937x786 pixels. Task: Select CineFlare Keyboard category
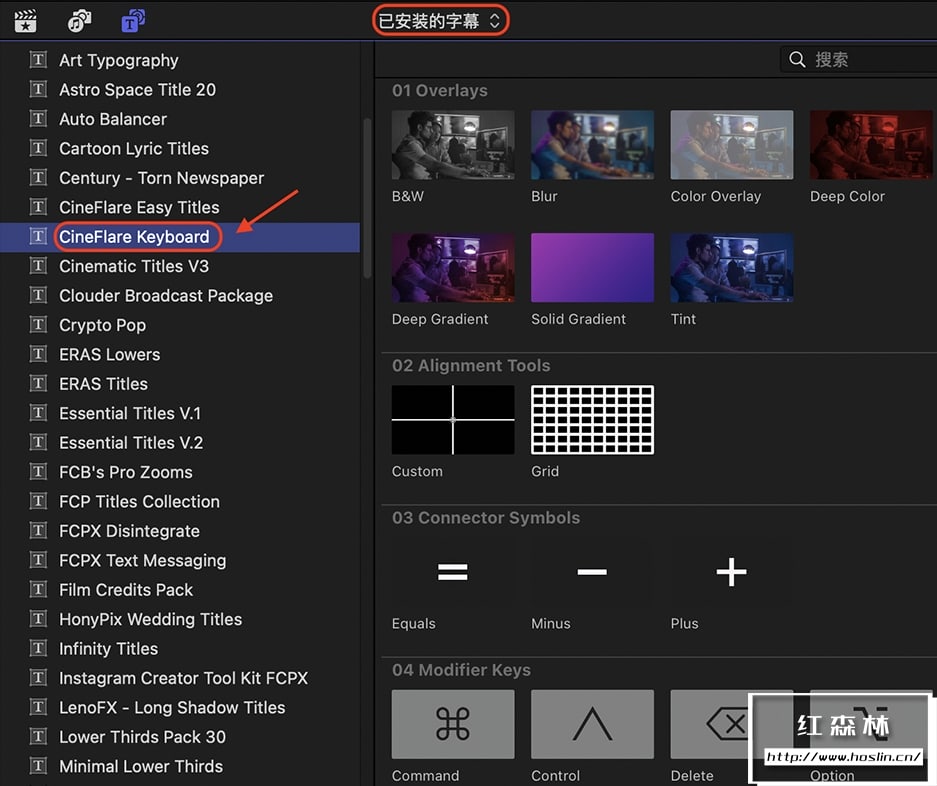pos(134,237)
